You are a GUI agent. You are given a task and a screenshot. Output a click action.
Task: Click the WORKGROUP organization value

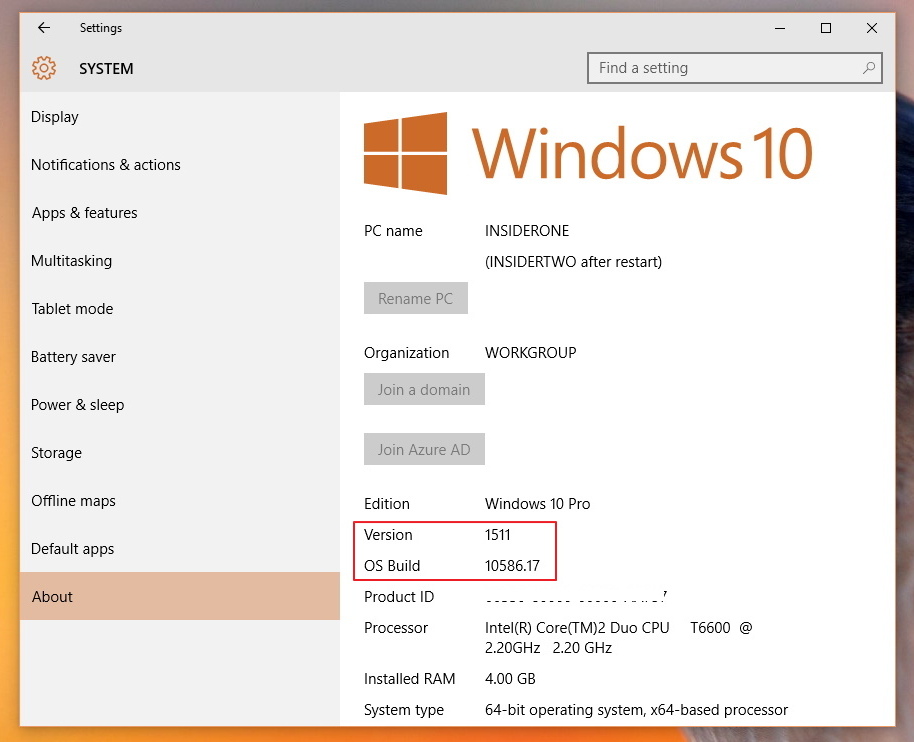pos(530,353)
